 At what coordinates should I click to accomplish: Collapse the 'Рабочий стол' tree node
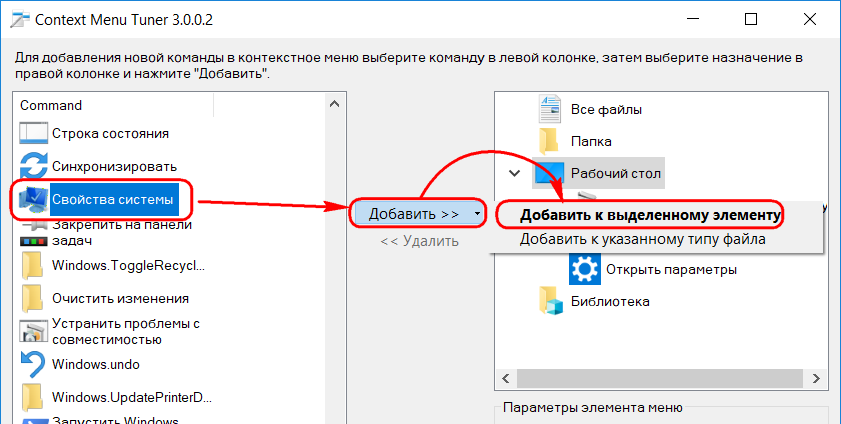514,173
